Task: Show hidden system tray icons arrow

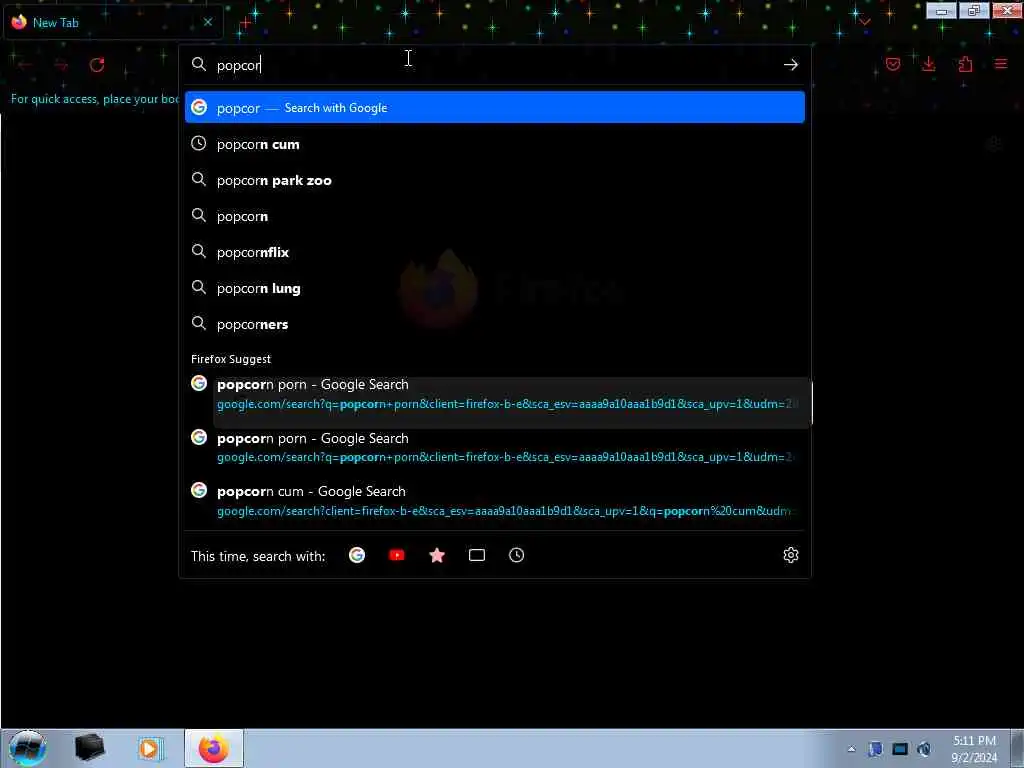Action: [851, 749]
